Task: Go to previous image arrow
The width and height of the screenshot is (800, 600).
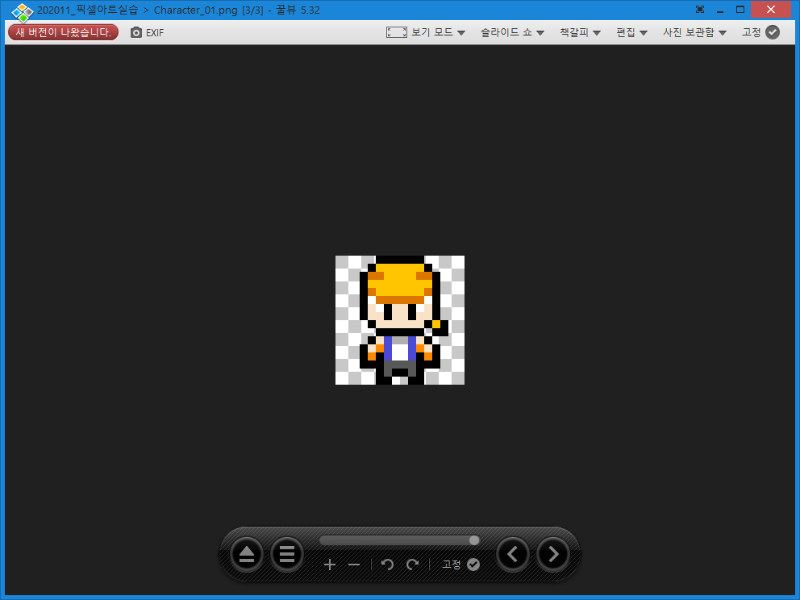Action: (513, 554)
